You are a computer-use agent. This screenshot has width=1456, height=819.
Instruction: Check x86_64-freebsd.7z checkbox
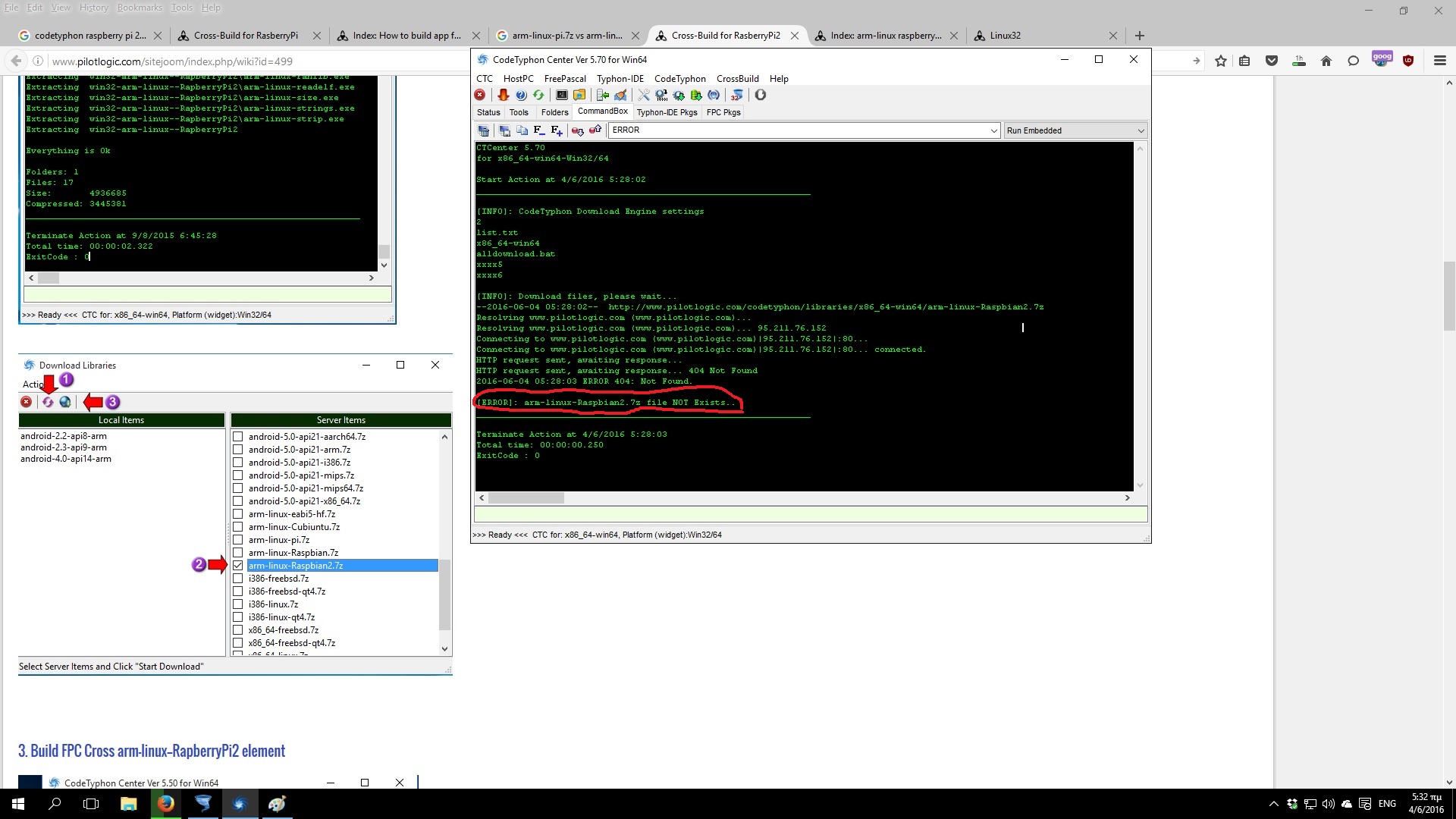pos(238,630)
